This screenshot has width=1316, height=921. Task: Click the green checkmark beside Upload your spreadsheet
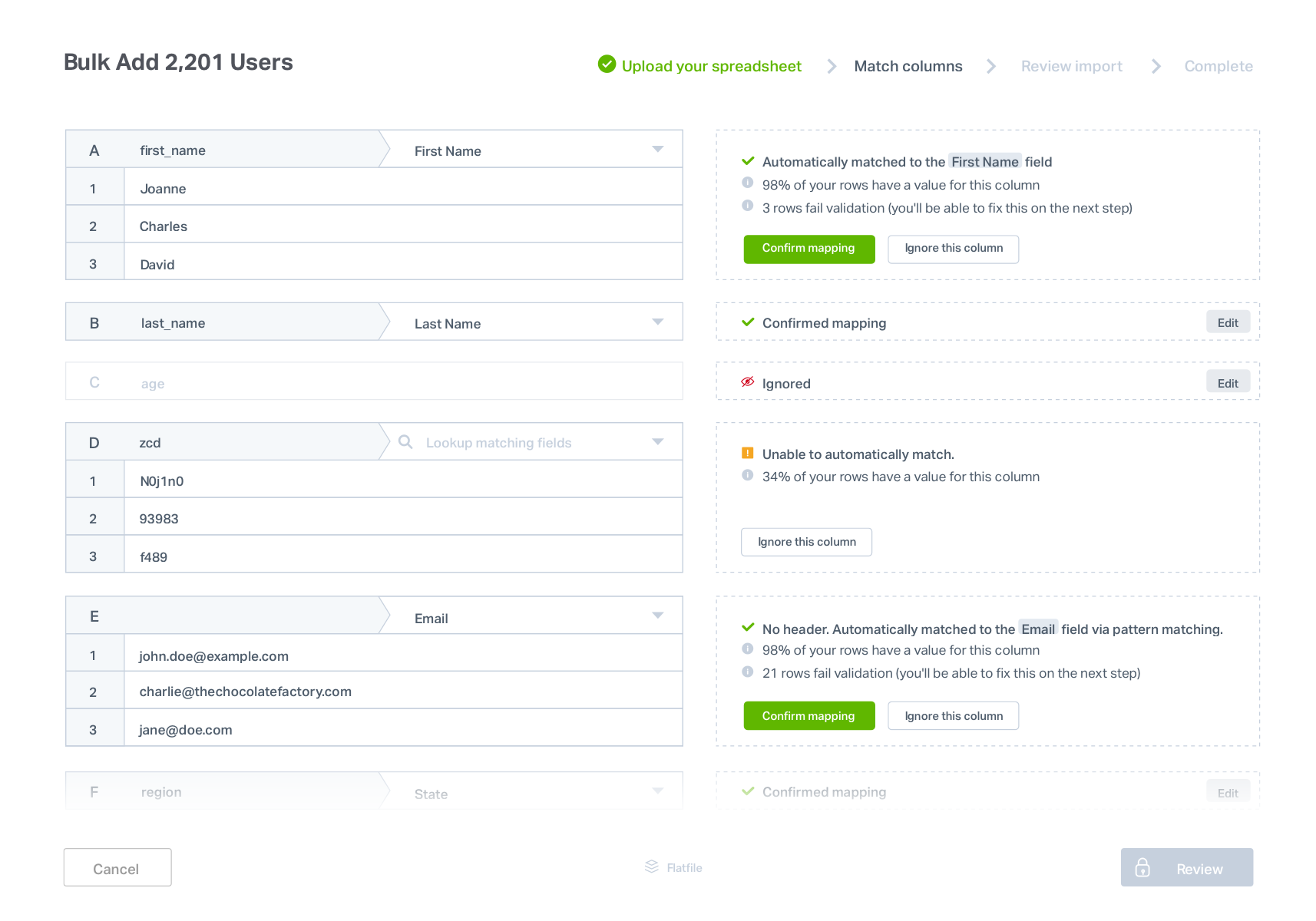click(x=607, y=64)
